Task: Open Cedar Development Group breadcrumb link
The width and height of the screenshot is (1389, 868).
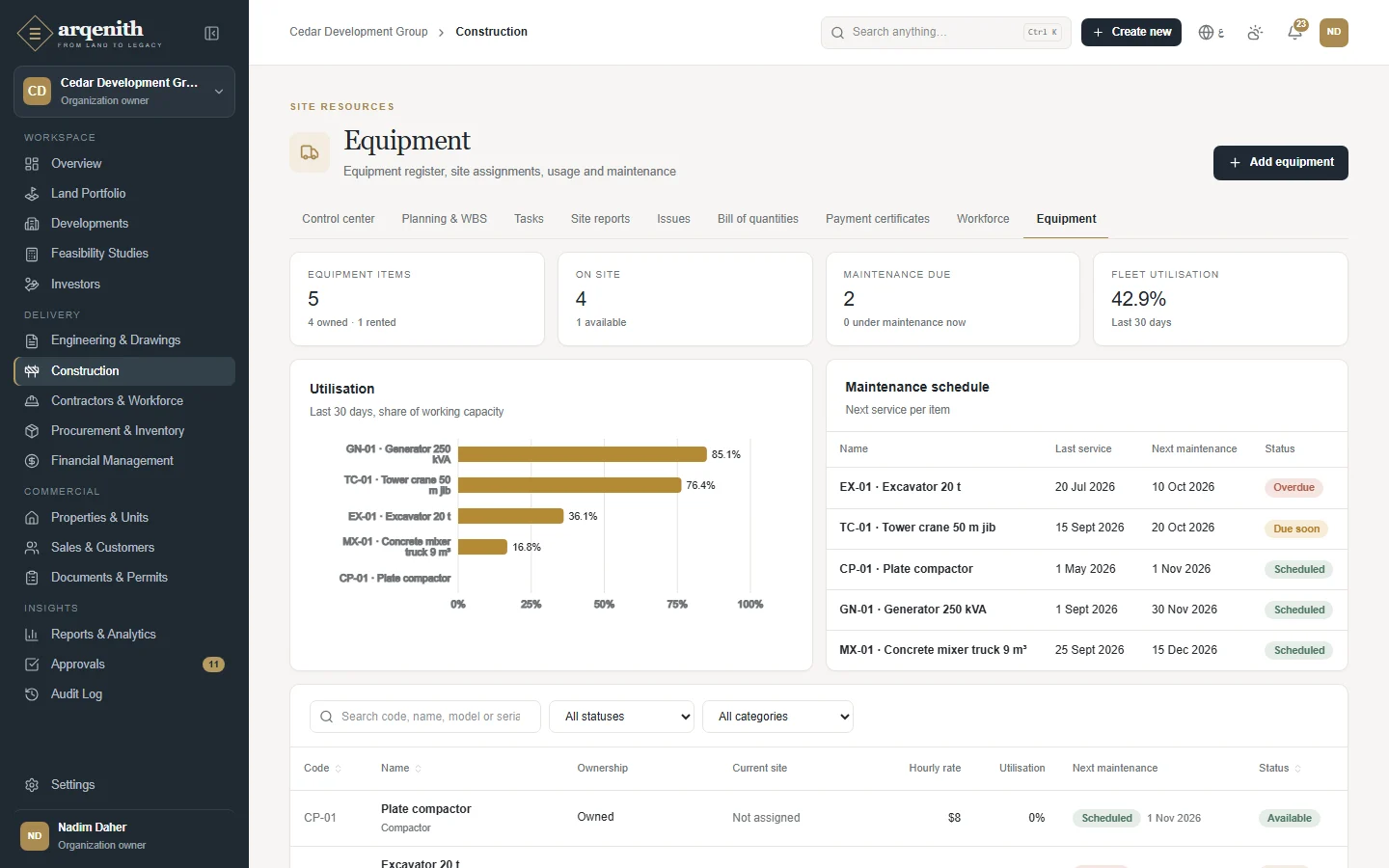Action: (x=358, y=32)
